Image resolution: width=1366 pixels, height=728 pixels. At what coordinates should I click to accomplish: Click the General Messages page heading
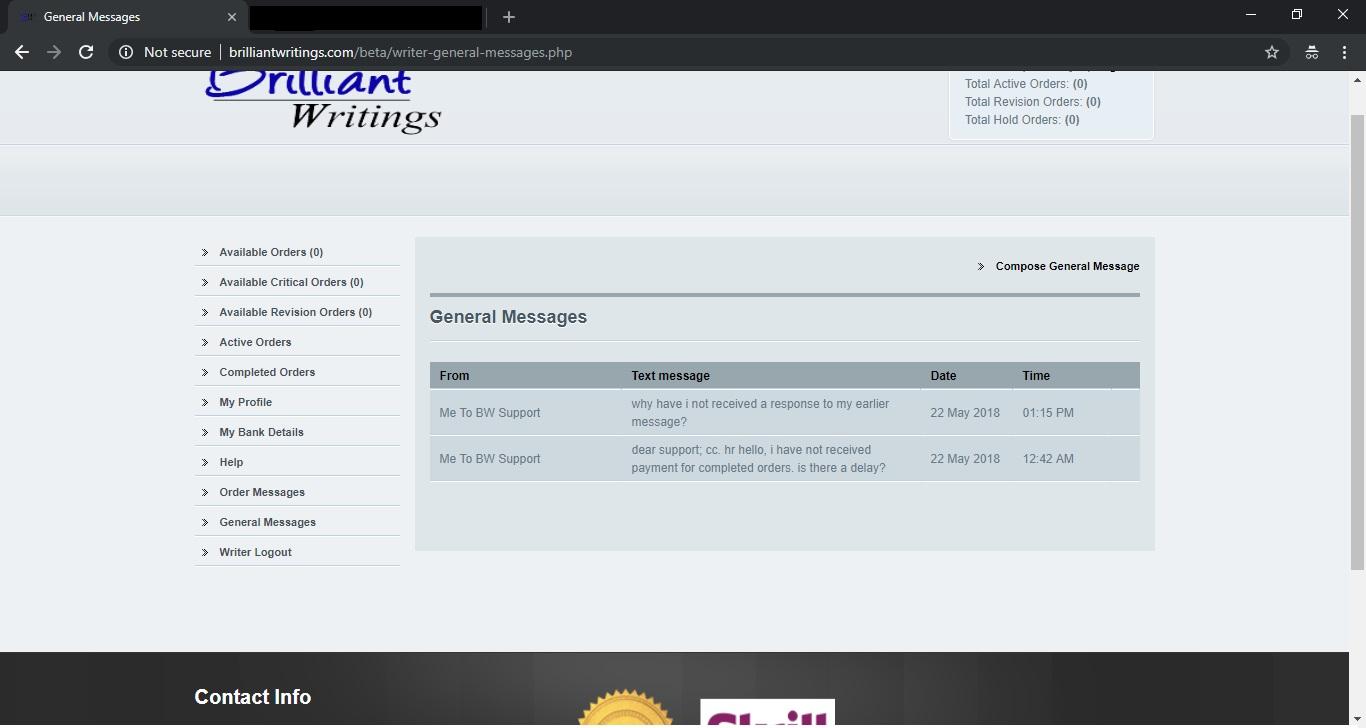tap(508, 317)
